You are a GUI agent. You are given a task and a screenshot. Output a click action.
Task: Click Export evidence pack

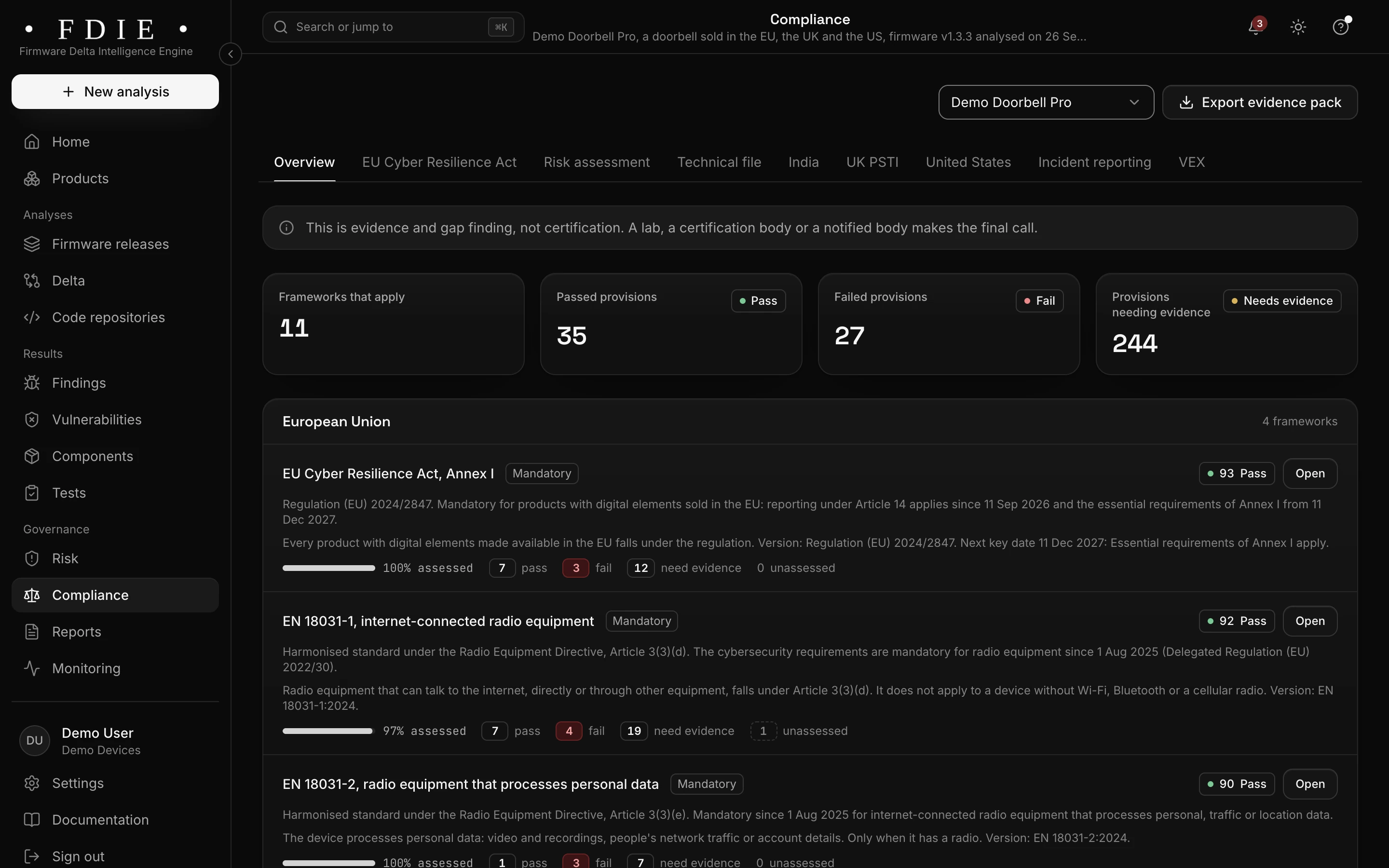point(1260,102)
